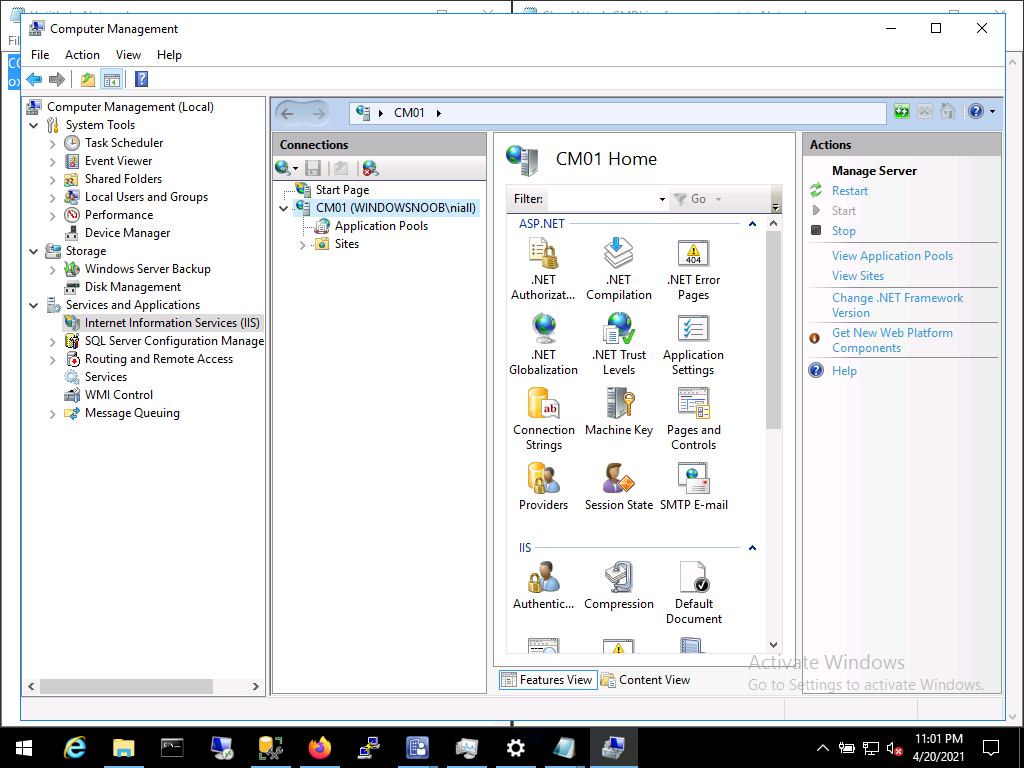Click the Back arrow in the main toolbar
This screenshot has width=1024, height=768.
34,80
